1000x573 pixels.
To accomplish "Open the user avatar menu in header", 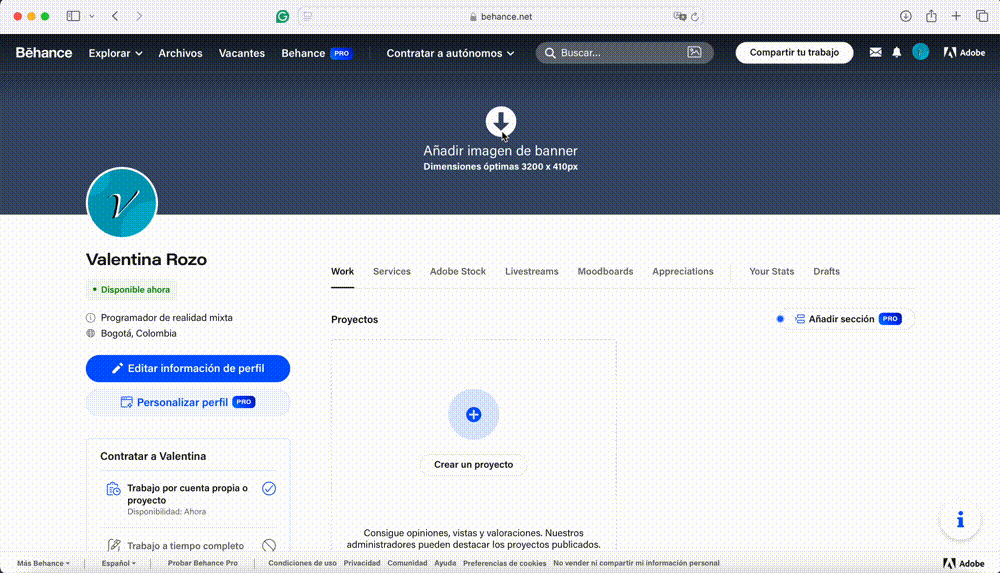I will click(x=920, y=52).
